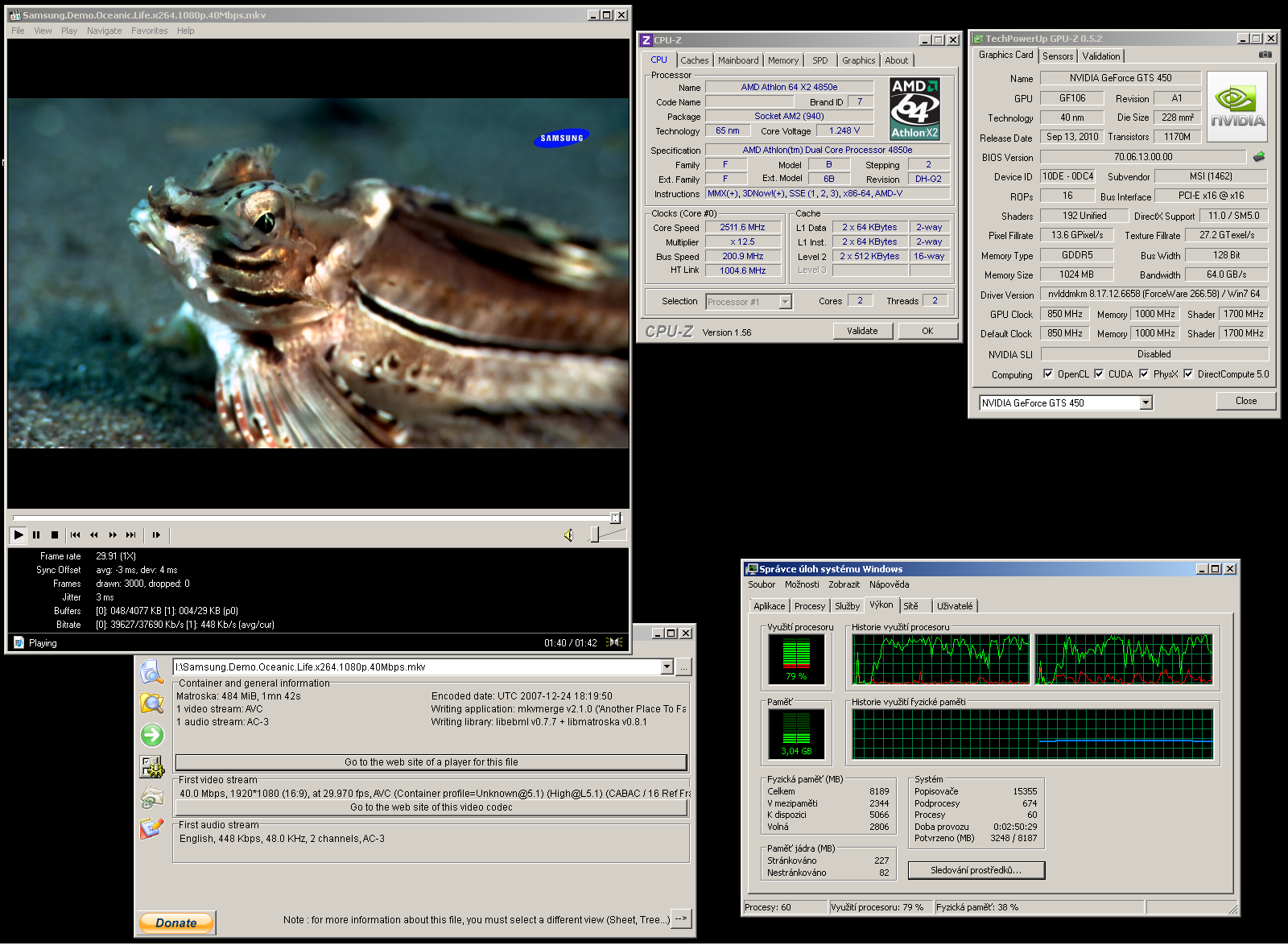Click the NVIDIA logo in GPU-Z
The image size is (1288, 945).
point(1237,107)
